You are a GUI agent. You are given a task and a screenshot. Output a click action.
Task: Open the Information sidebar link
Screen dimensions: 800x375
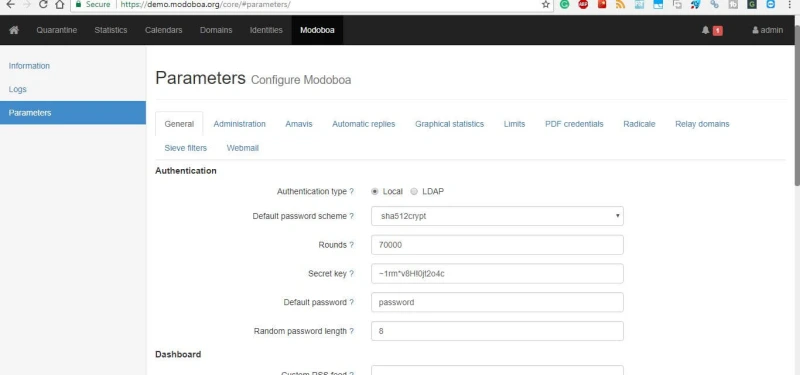point(29,66)
